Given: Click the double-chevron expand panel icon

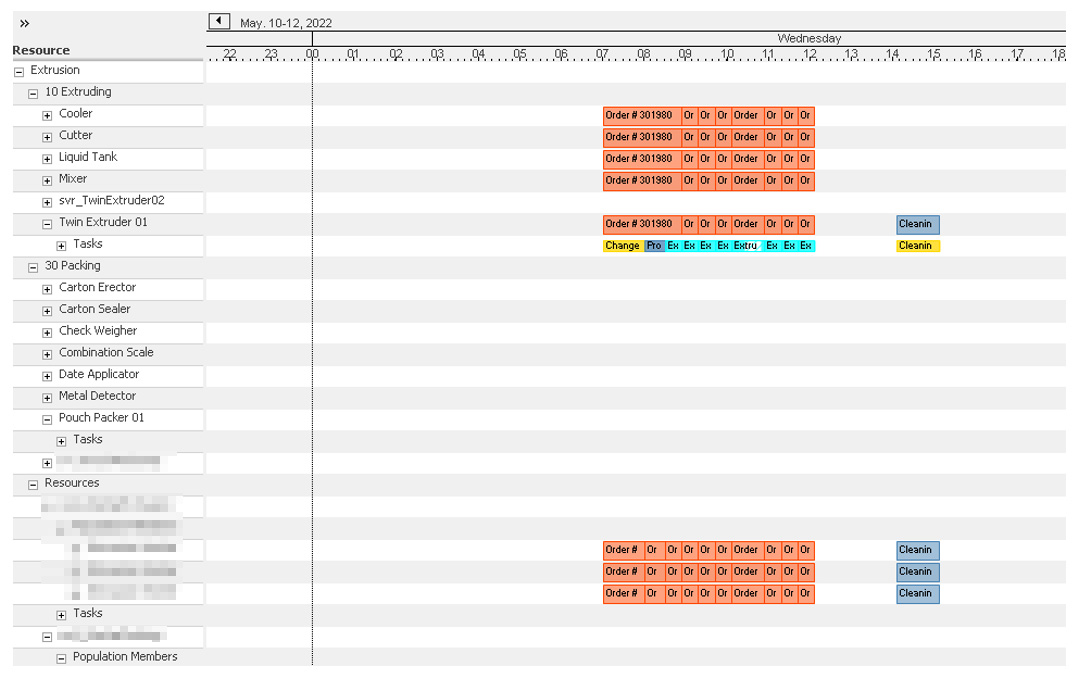Looking at the screenshot, I should 25,23.
